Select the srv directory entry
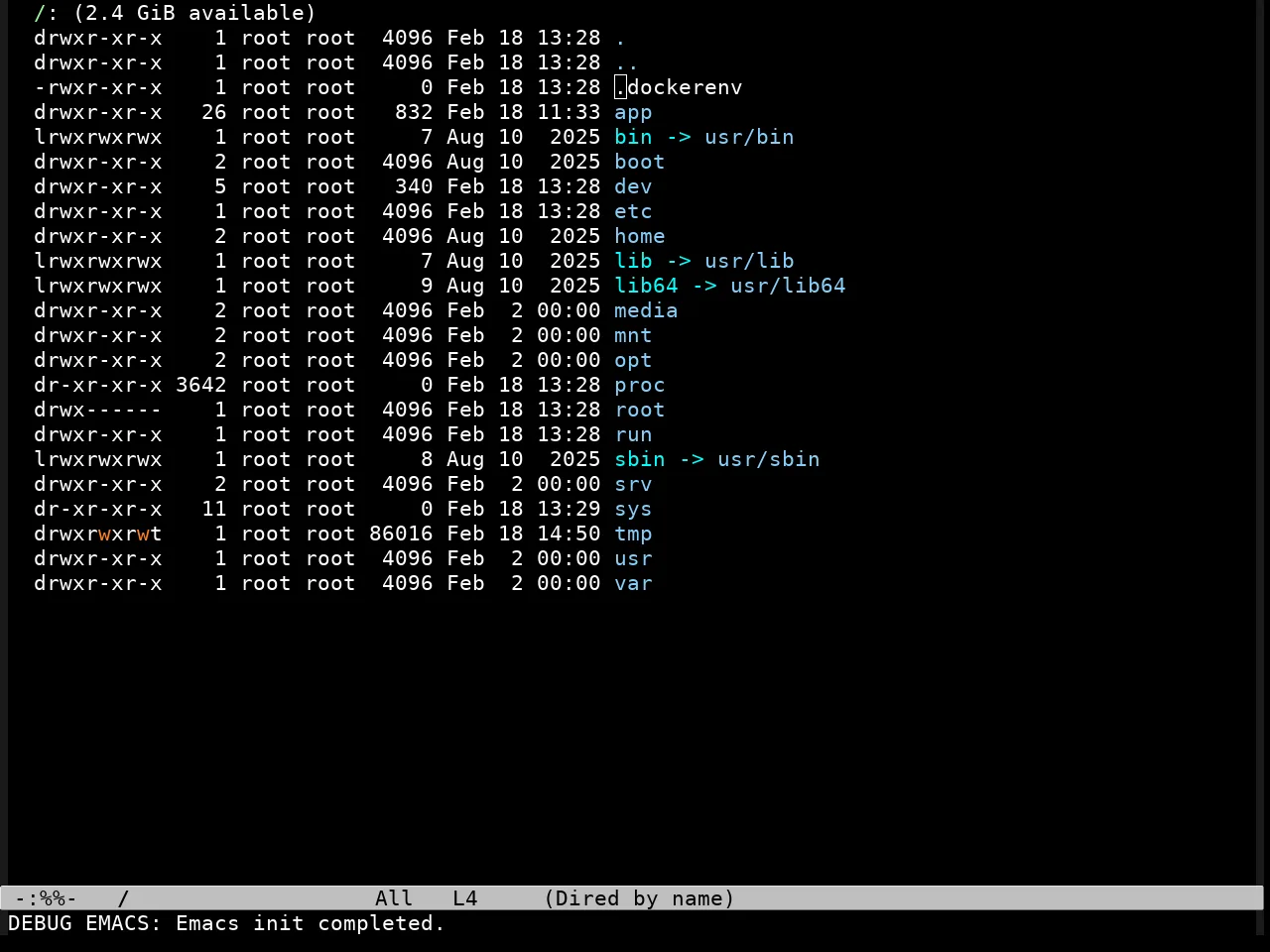Screen dimensions: 1270x952 pos(633,484)
